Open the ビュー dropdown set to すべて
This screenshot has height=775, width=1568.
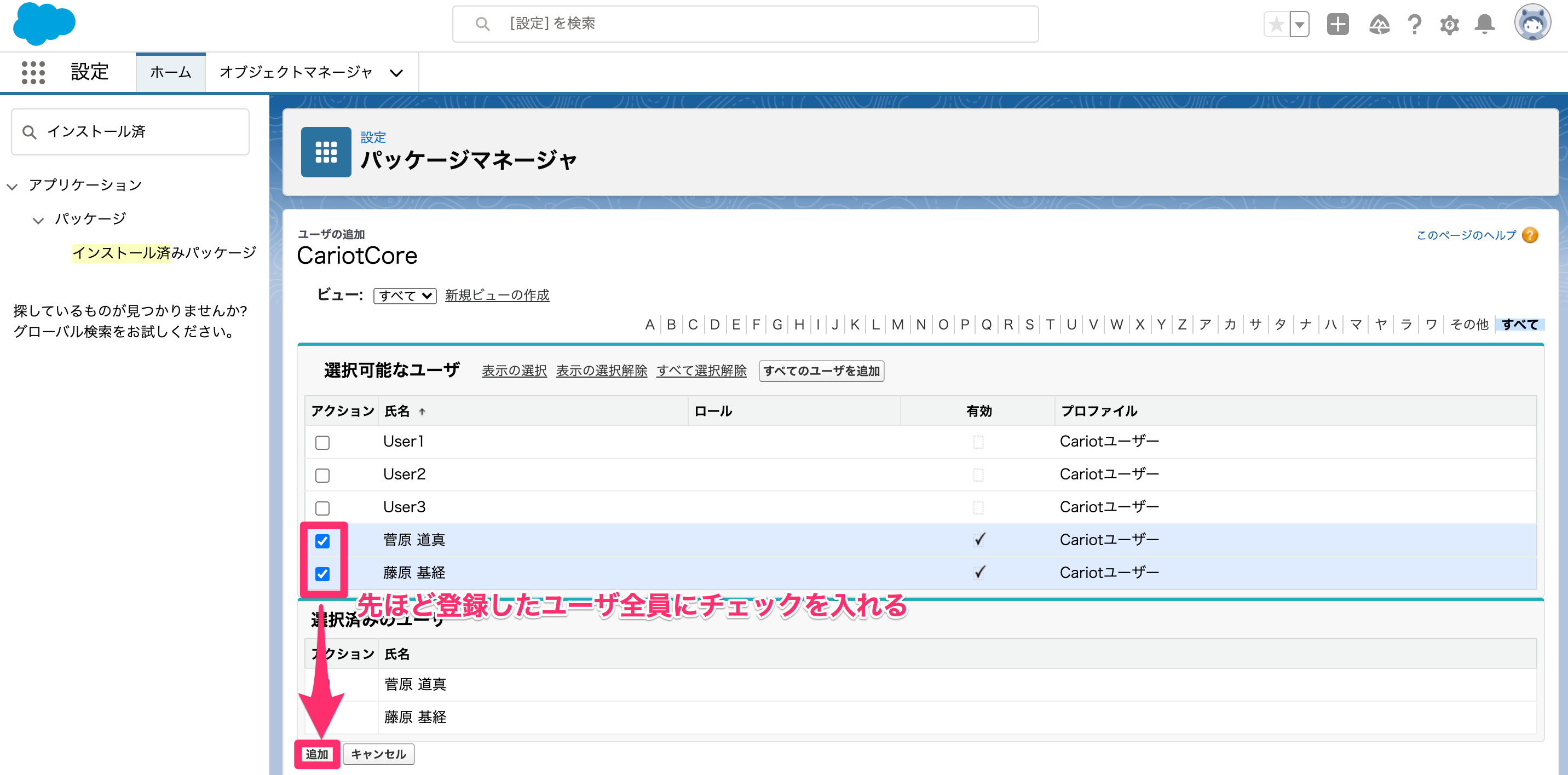[x=405, y=296]
